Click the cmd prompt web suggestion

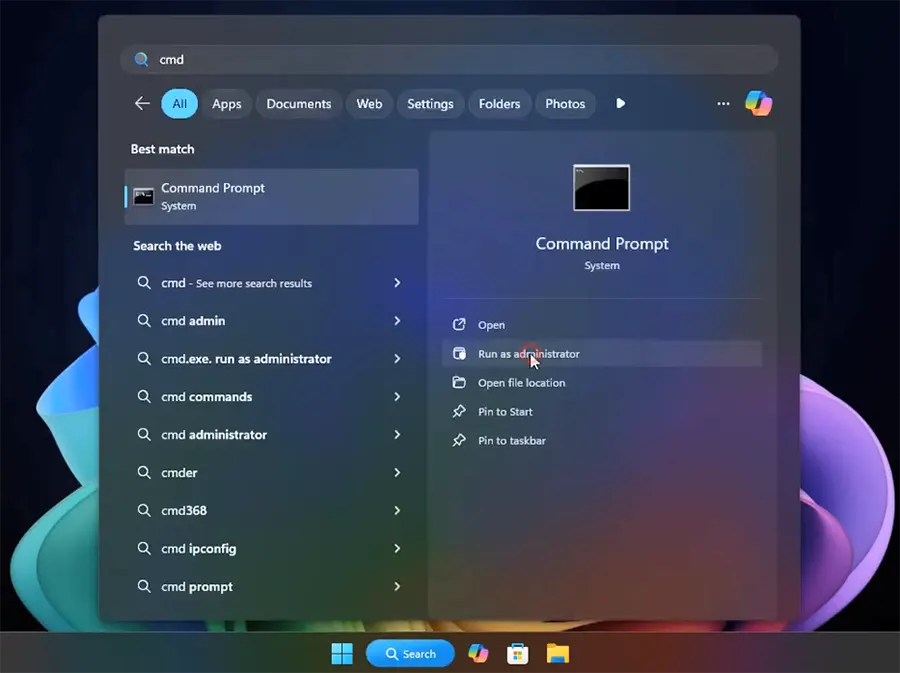[x=194, y=586]
